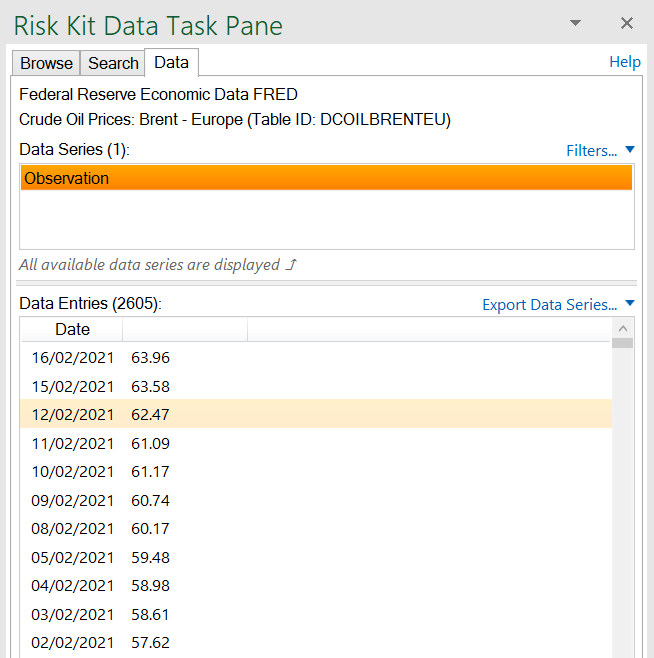Select the 09/02/2021 date entry
The image size is (654, 658).
pos(73,501)
